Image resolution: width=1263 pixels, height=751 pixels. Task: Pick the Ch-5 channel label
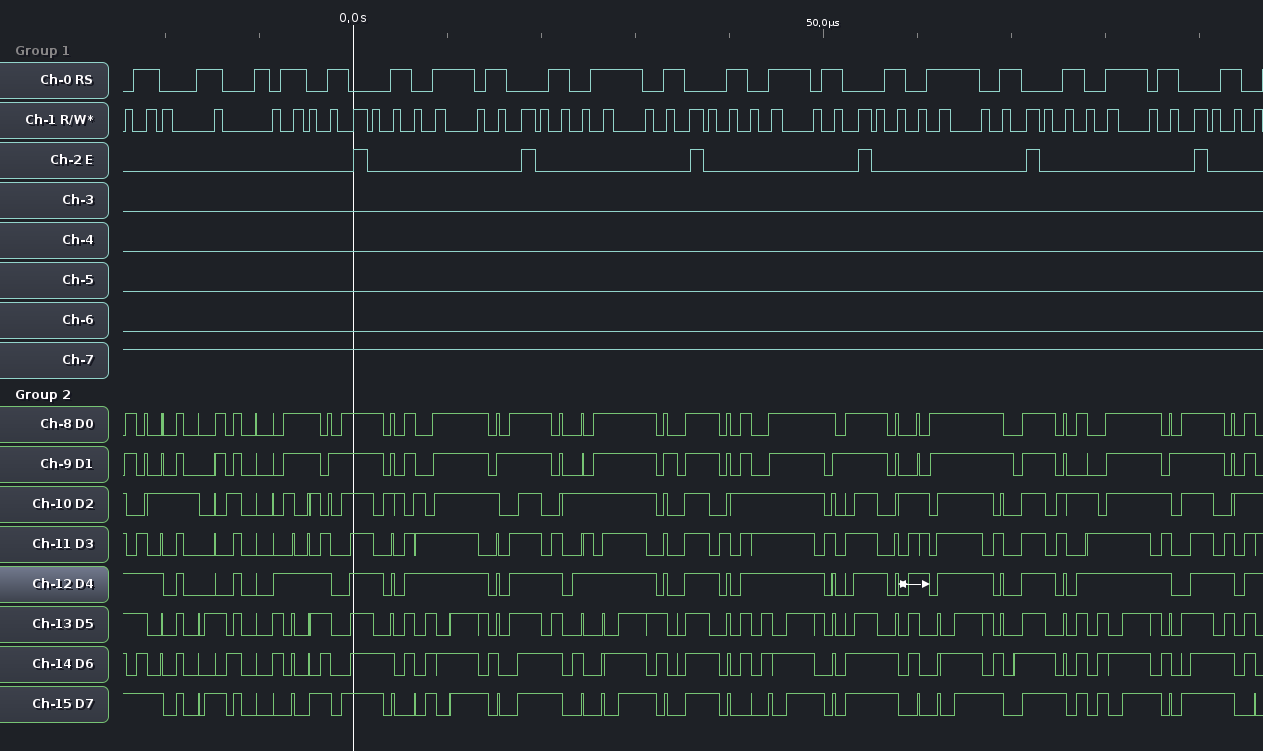click(55, 280)
